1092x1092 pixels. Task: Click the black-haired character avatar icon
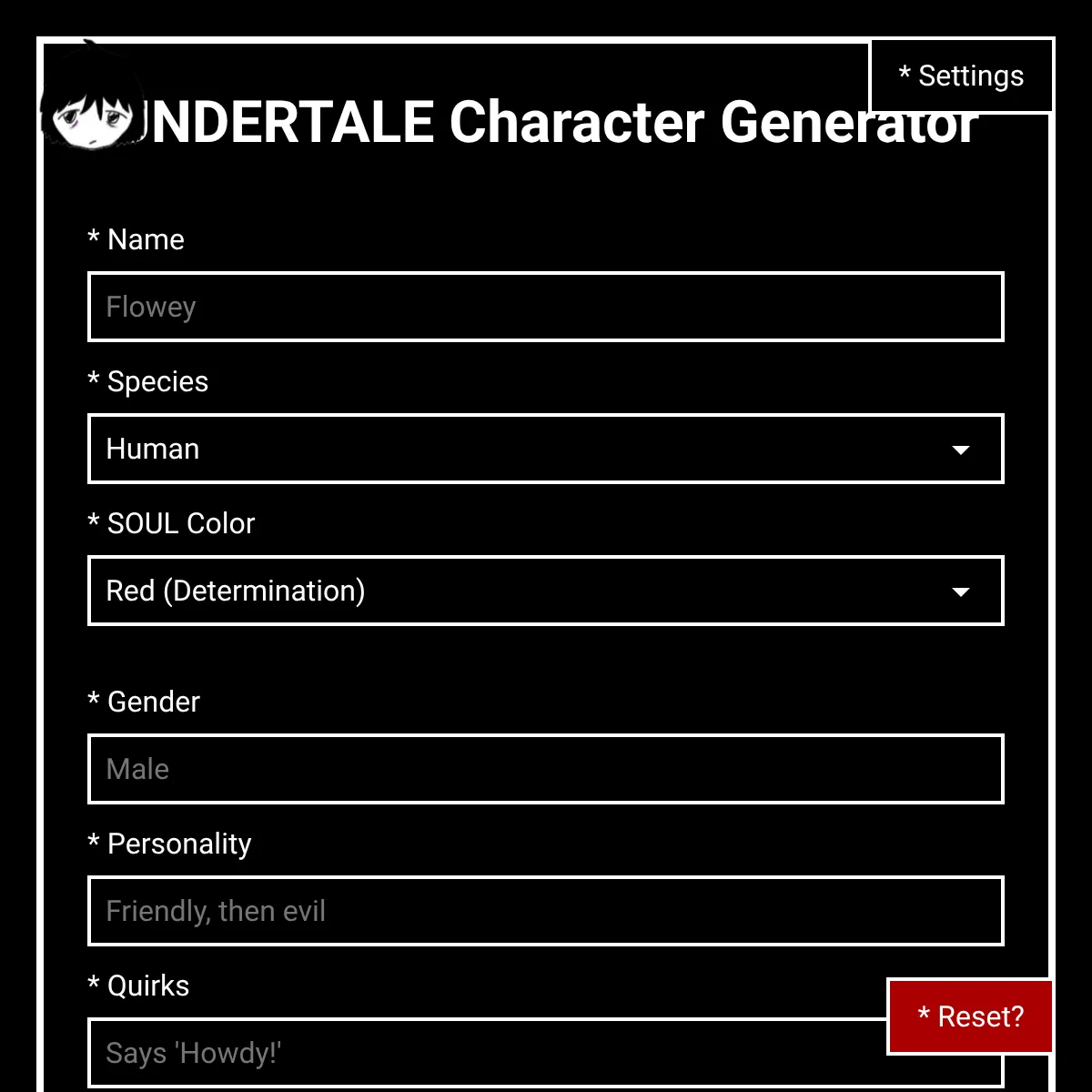coord(92,106)
